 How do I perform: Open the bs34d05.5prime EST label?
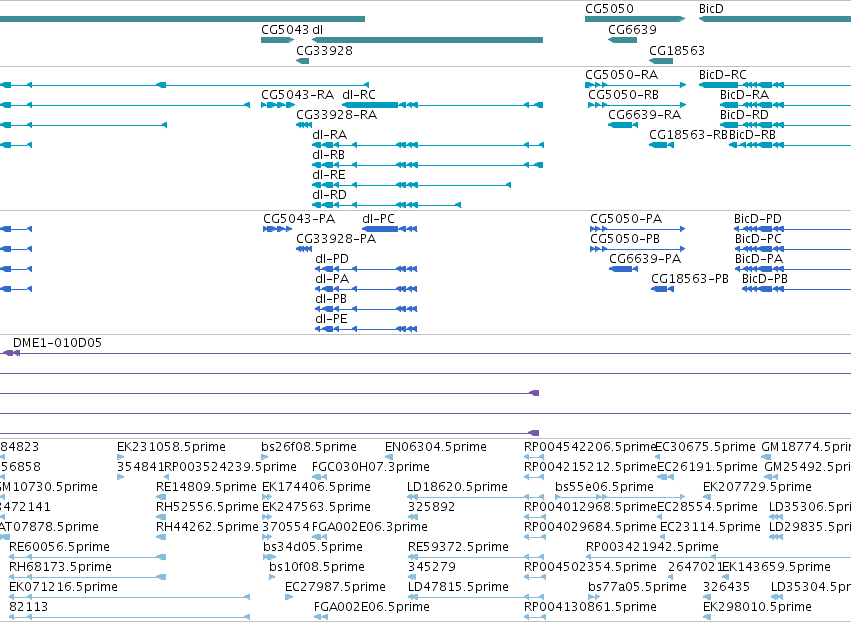311,547
